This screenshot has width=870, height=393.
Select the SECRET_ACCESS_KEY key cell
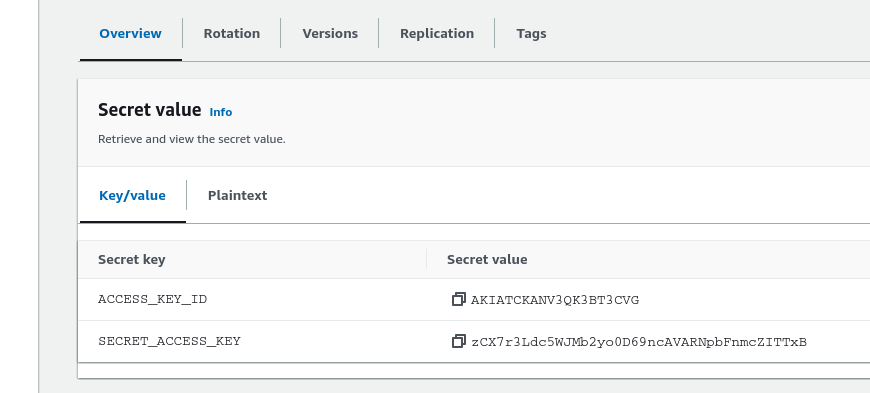tap(169, 341)
